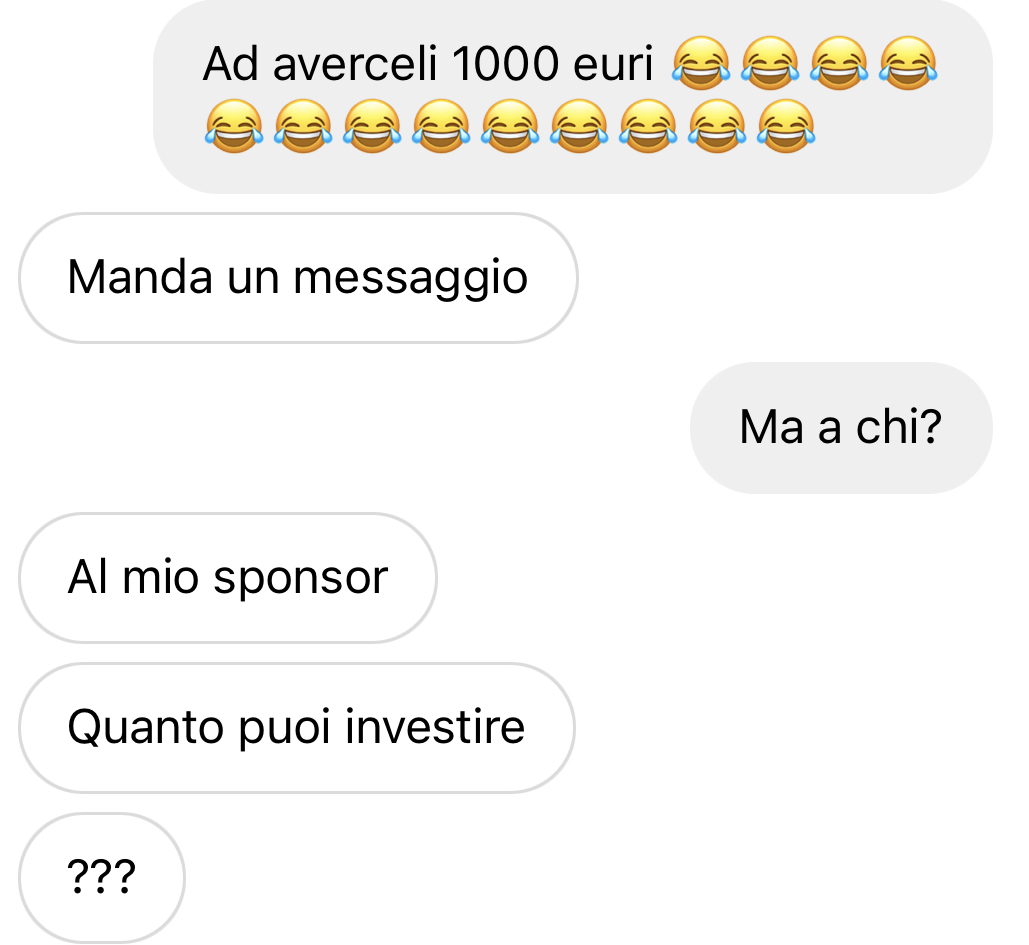
Task: Tap the 'Al mio sponsor' message bubble
Action: (x=228, y=578)
